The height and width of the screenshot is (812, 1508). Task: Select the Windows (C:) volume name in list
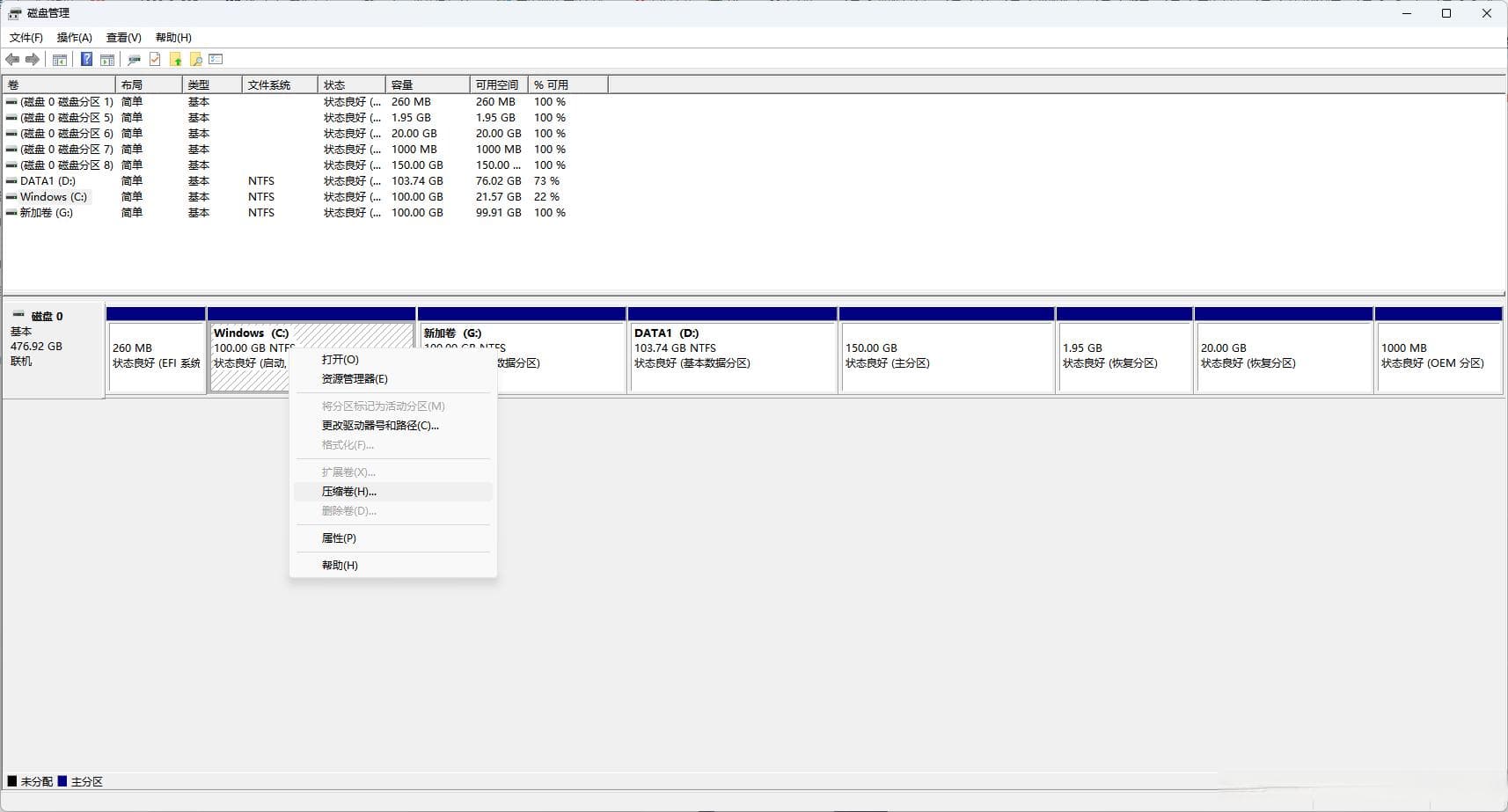point(54,197)
